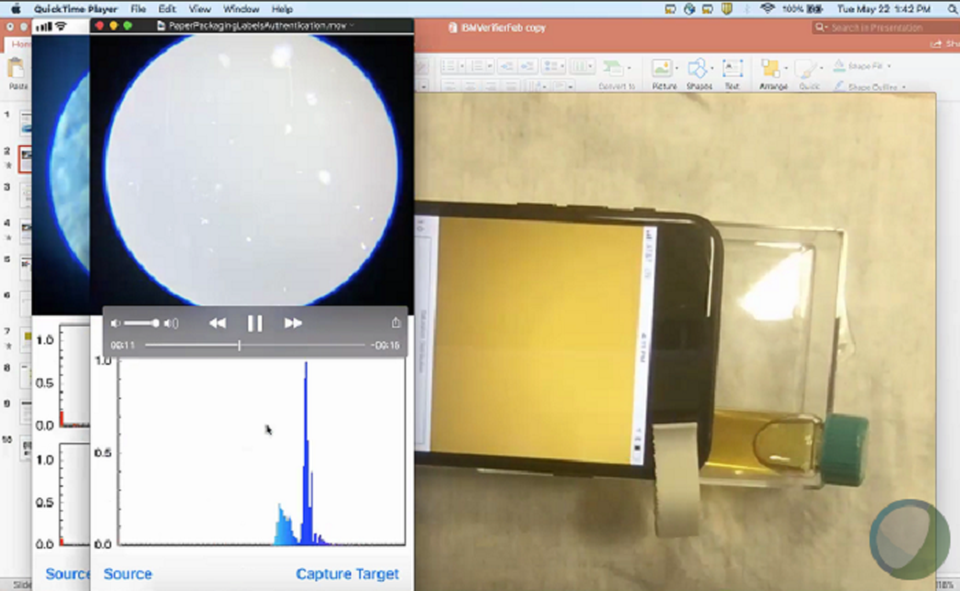Click the Shape Outline button

click(865, 87)
